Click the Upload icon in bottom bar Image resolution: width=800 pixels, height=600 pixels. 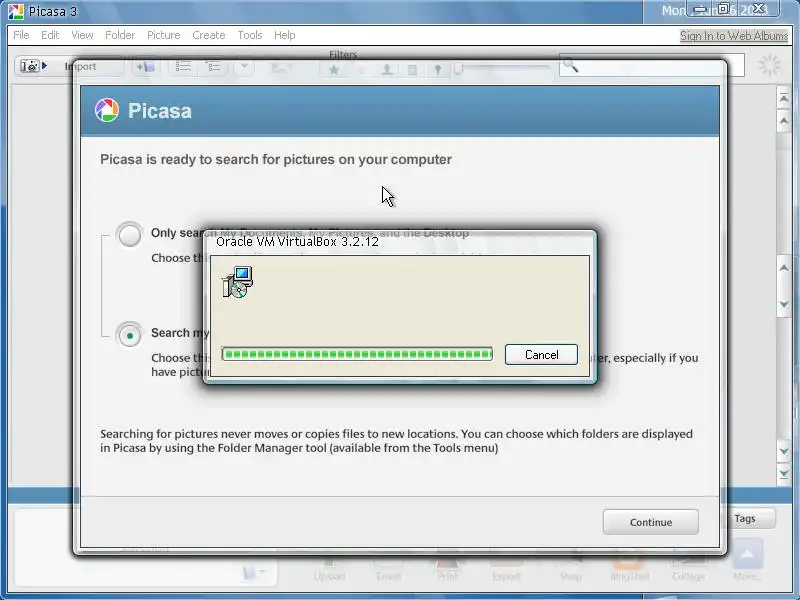click(330, 569)
